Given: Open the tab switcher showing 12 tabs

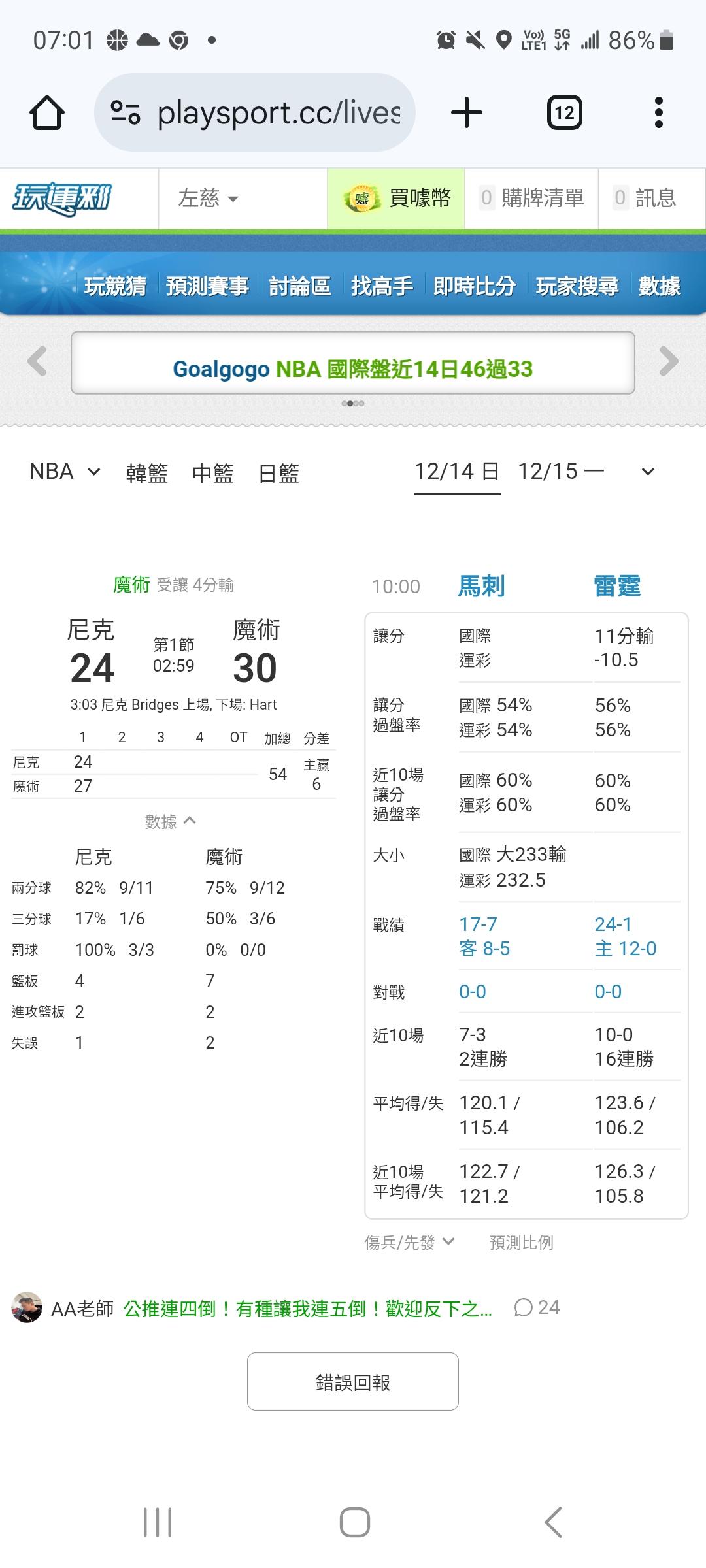Looking at the screenshot, I should click(x=564, y=113).
